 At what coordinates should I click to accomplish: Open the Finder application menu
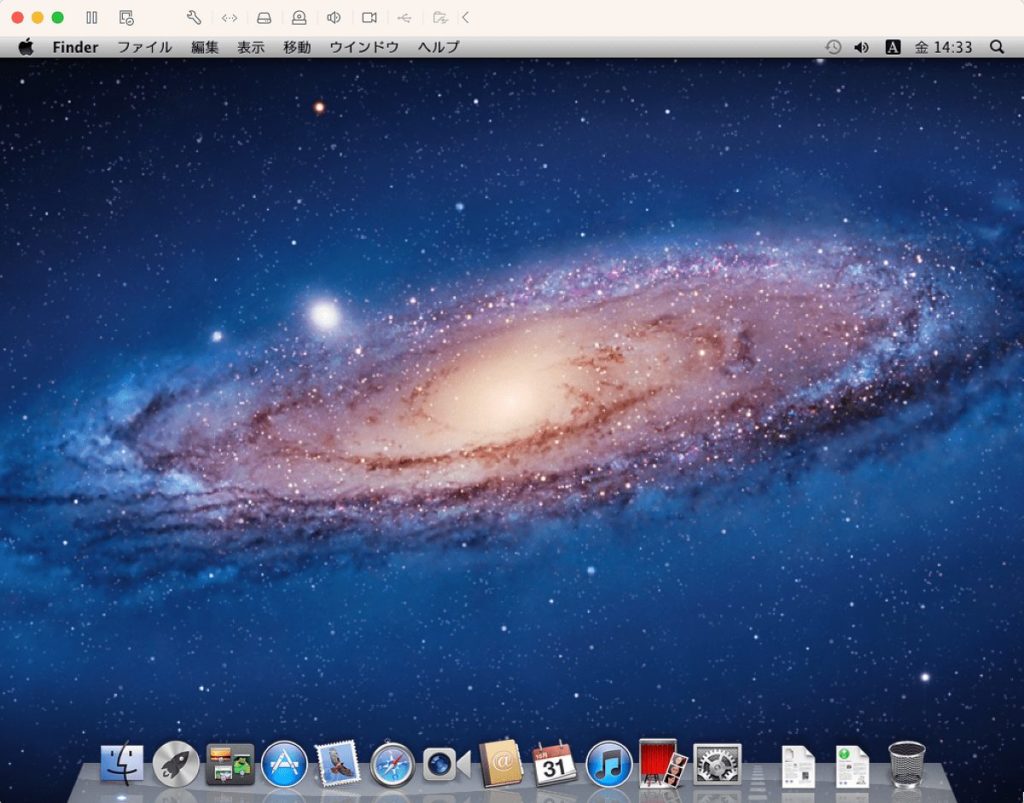(75, 47)
